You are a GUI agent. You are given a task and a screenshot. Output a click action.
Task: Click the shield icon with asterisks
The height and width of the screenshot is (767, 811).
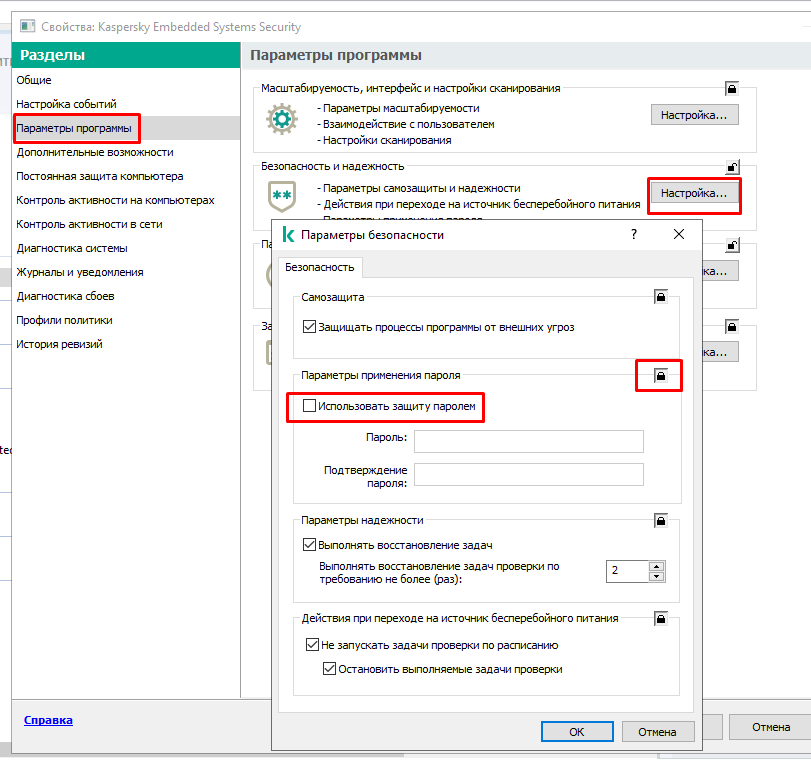282,196
